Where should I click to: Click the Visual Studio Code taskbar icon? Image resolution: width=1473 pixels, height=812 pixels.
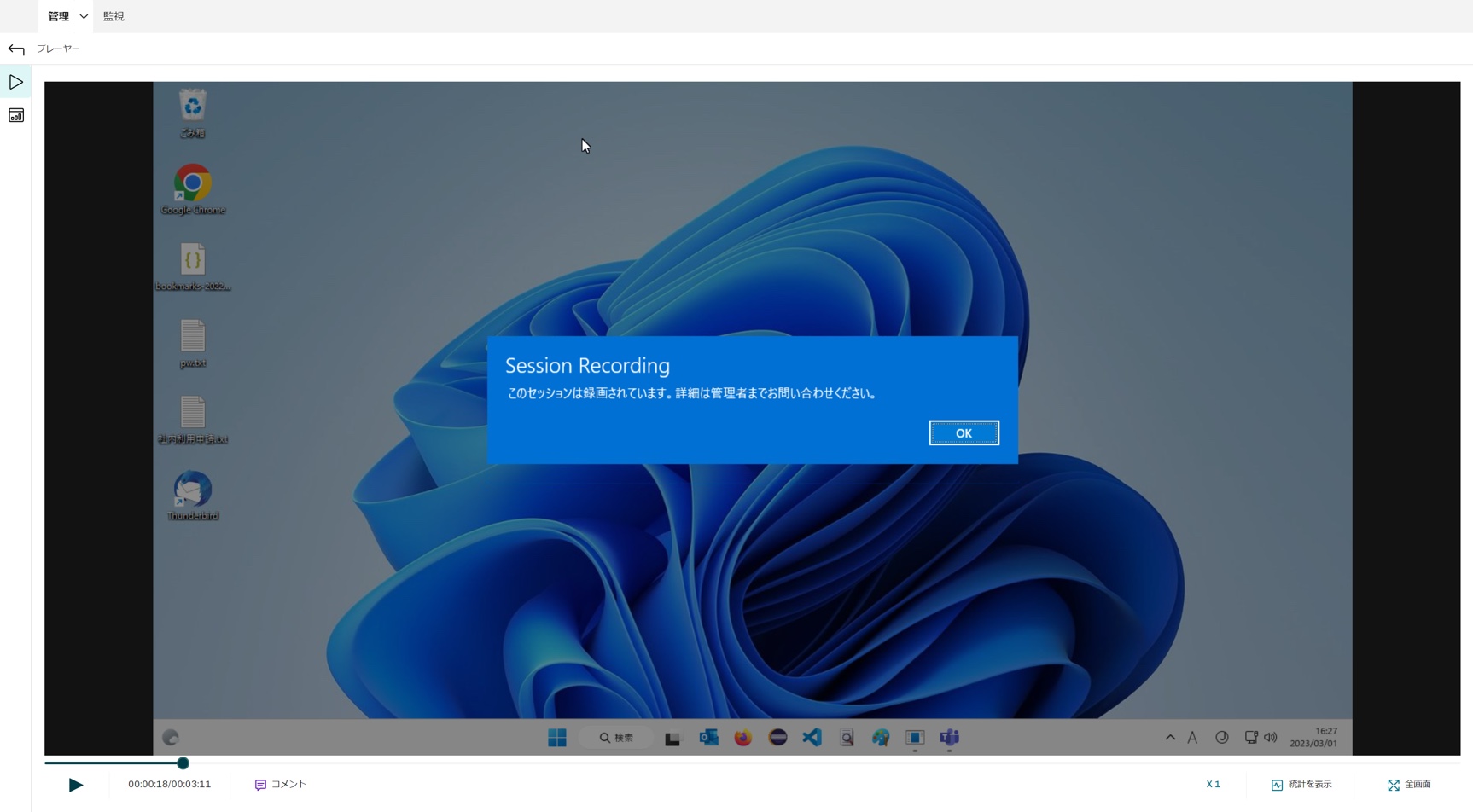coord(812,738)
